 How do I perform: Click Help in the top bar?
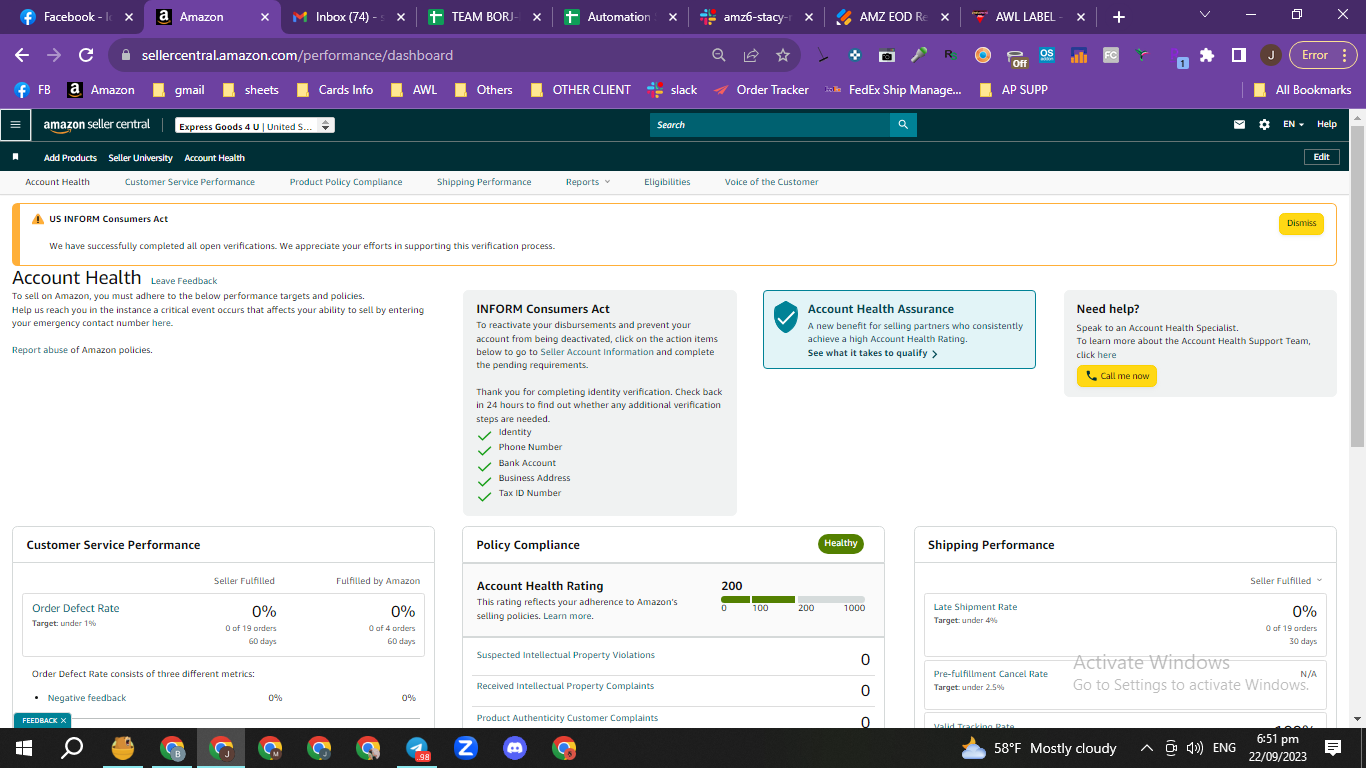click(1327, 124)
